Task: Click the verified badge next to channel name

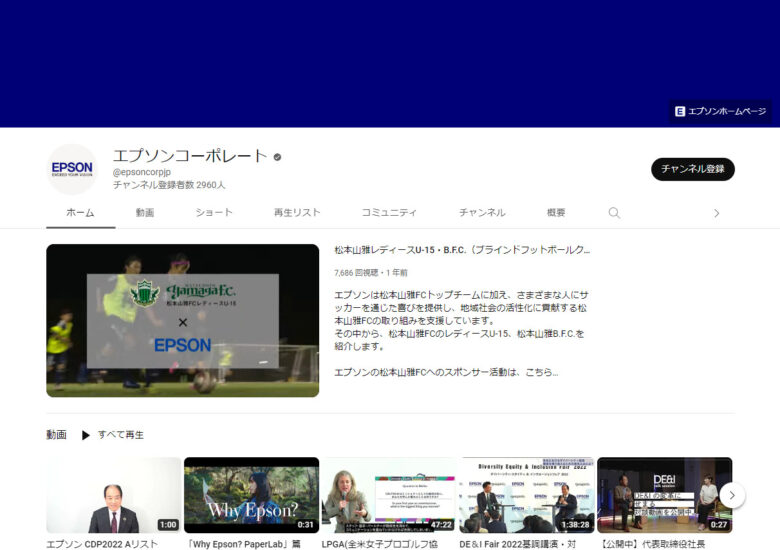Action: 278,157
